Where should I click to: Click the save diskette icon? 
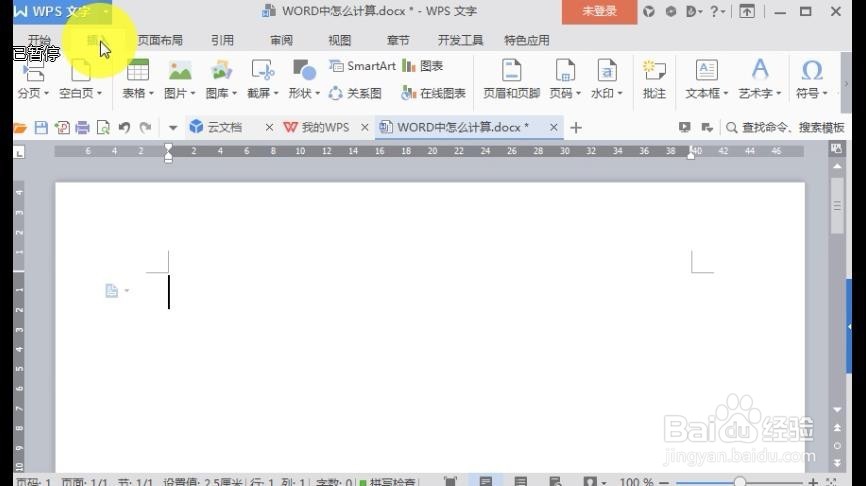[41, 128]
